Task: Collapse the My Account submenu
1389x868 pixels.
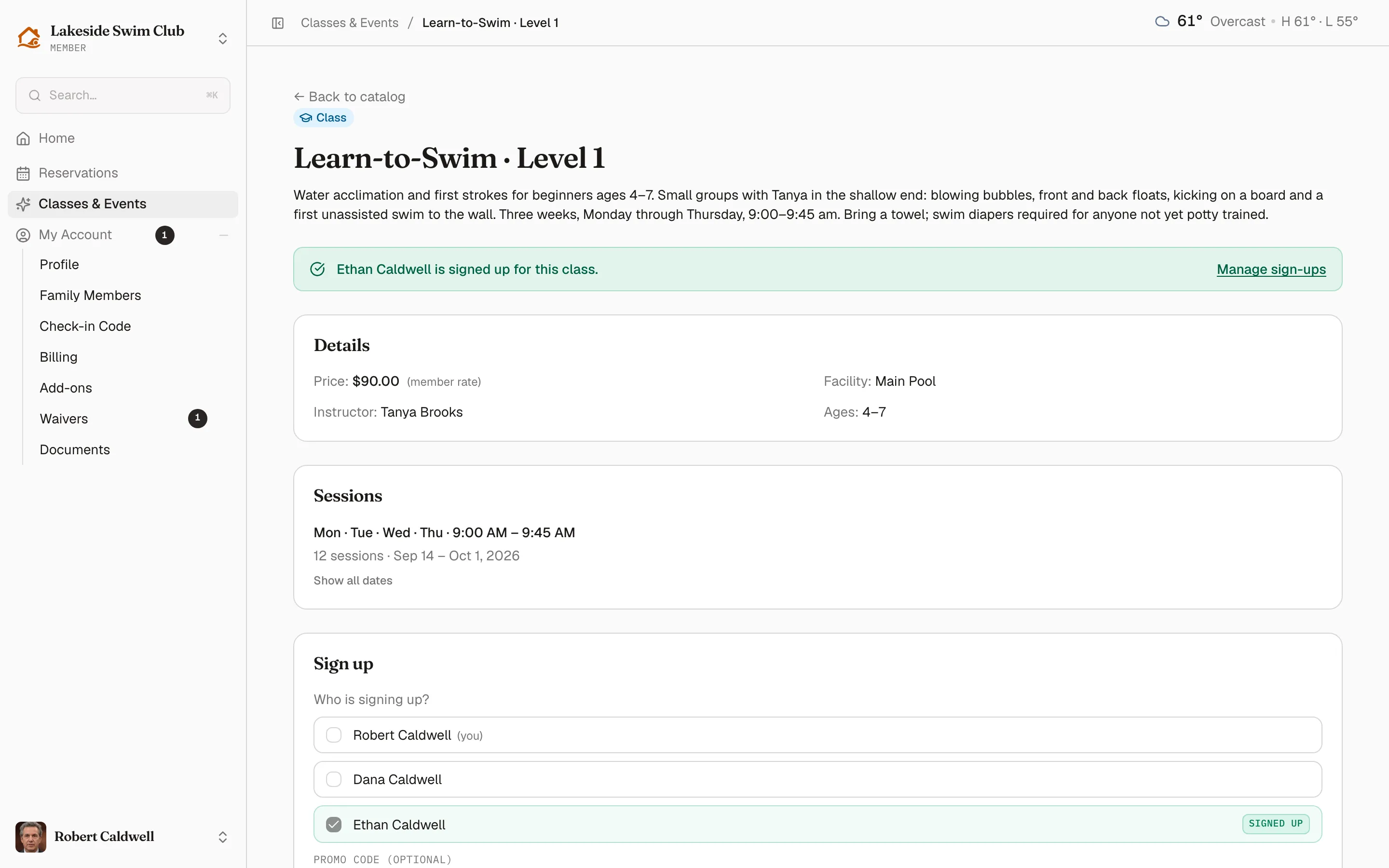Action: [x=224, y=235]
